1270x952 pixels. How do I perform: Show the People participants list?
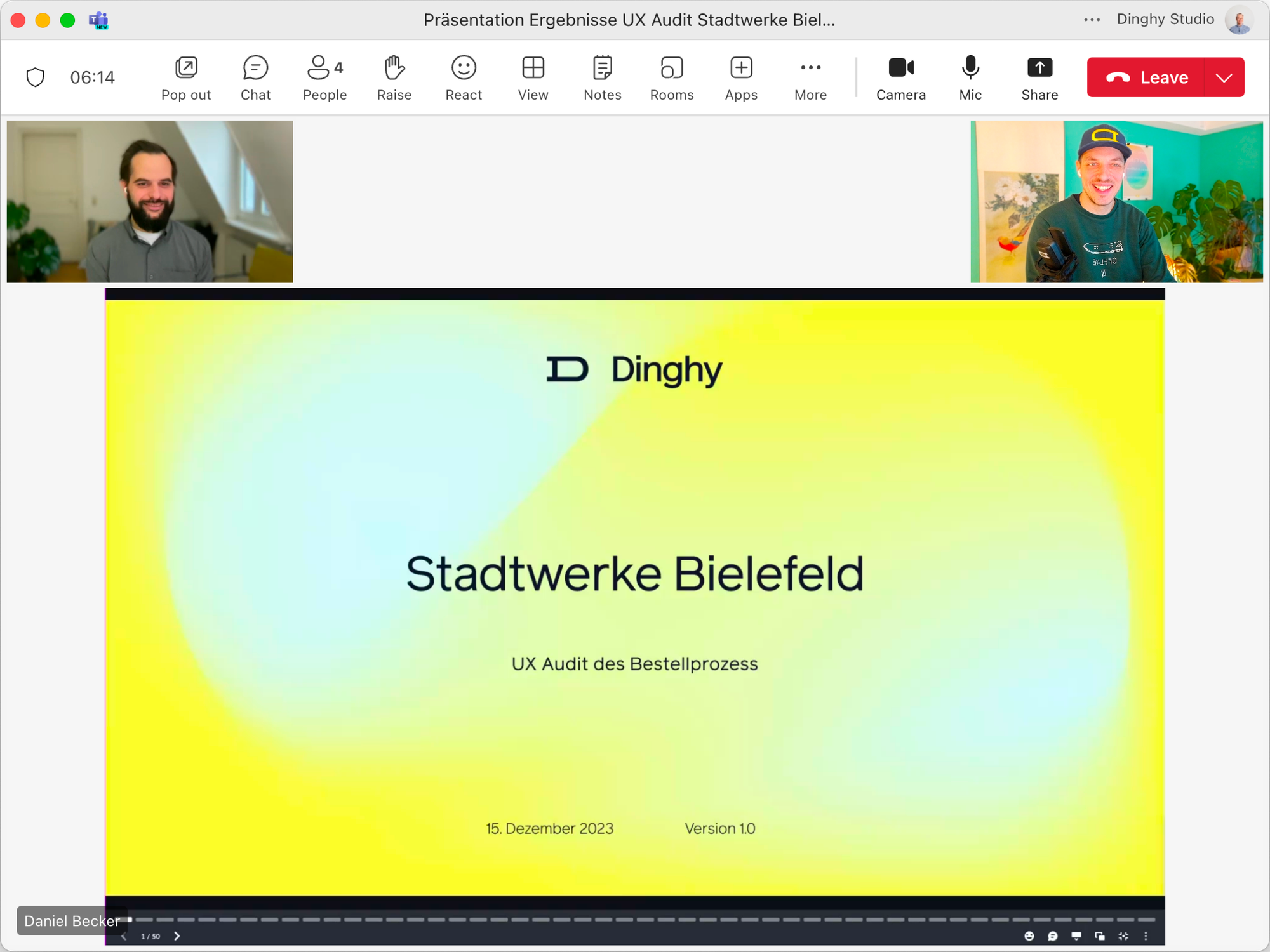[324, 77]
